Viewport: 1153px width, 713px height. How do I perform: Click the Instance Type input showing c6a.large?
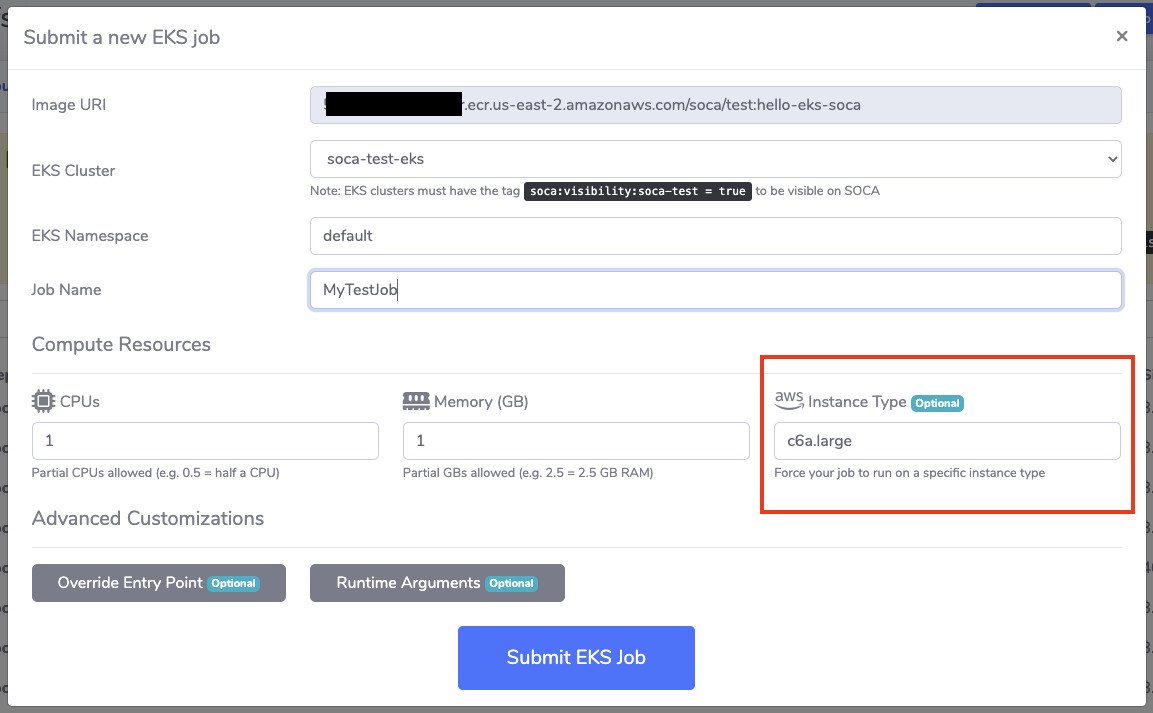[946, 441]
